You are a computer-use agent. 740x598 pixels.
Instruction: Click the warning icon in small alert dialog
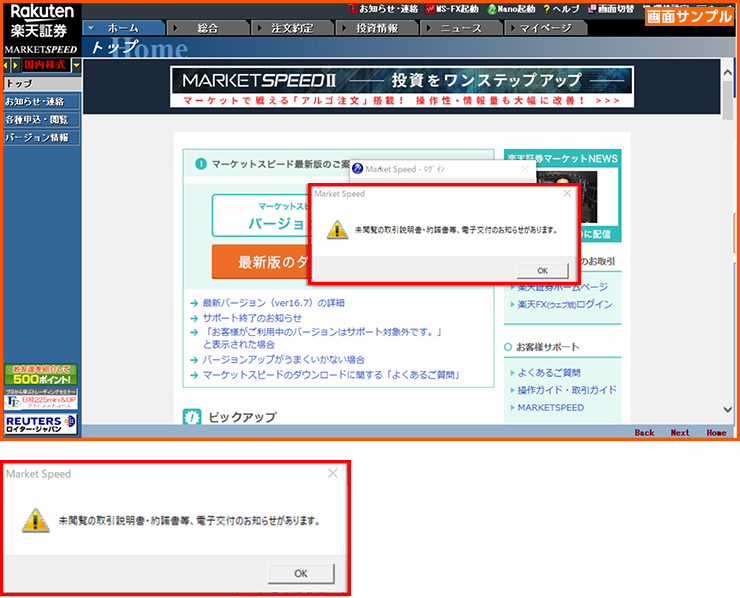pyautogui.click(x=337, y=230)
